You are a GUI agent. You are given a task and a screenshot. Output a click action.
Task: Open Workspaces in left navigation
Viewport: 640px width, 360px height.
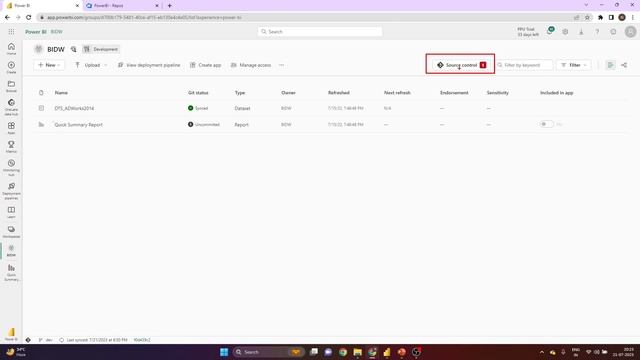tap(11, 232)
